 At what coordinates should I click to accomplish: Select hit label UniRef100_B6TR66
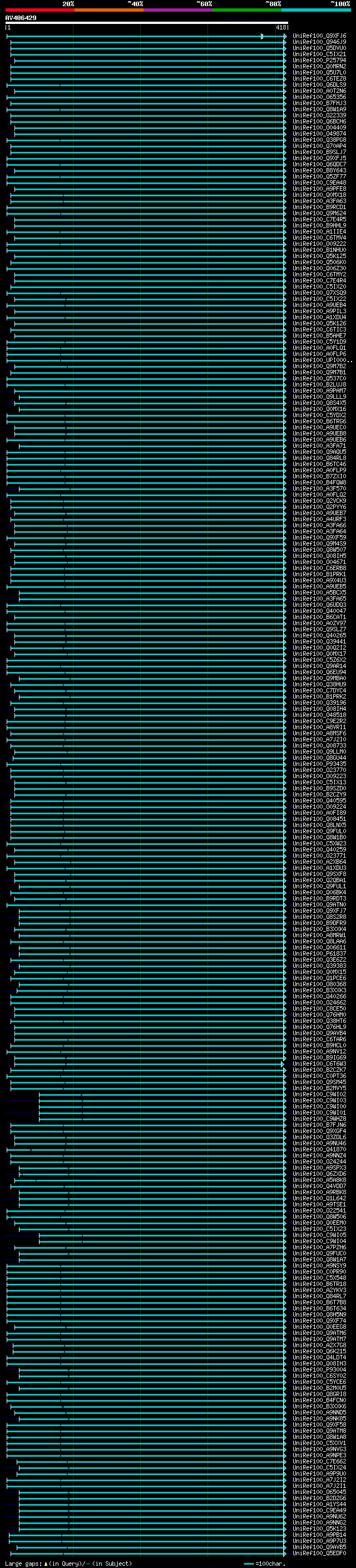[319, 421]
